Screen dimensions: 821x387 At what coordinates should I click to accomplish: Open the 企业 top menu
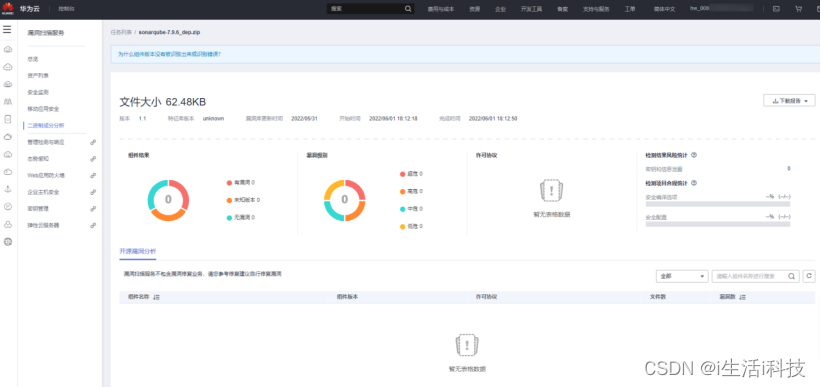click(501, 9)
